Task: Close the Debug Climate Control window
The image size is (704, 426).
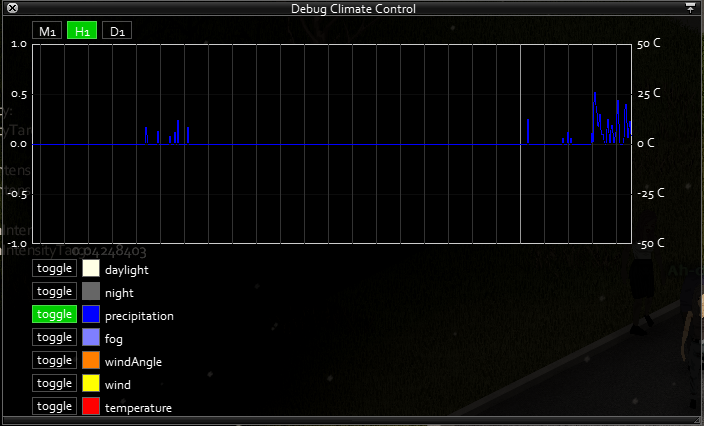Action: [x=13, y=8]
